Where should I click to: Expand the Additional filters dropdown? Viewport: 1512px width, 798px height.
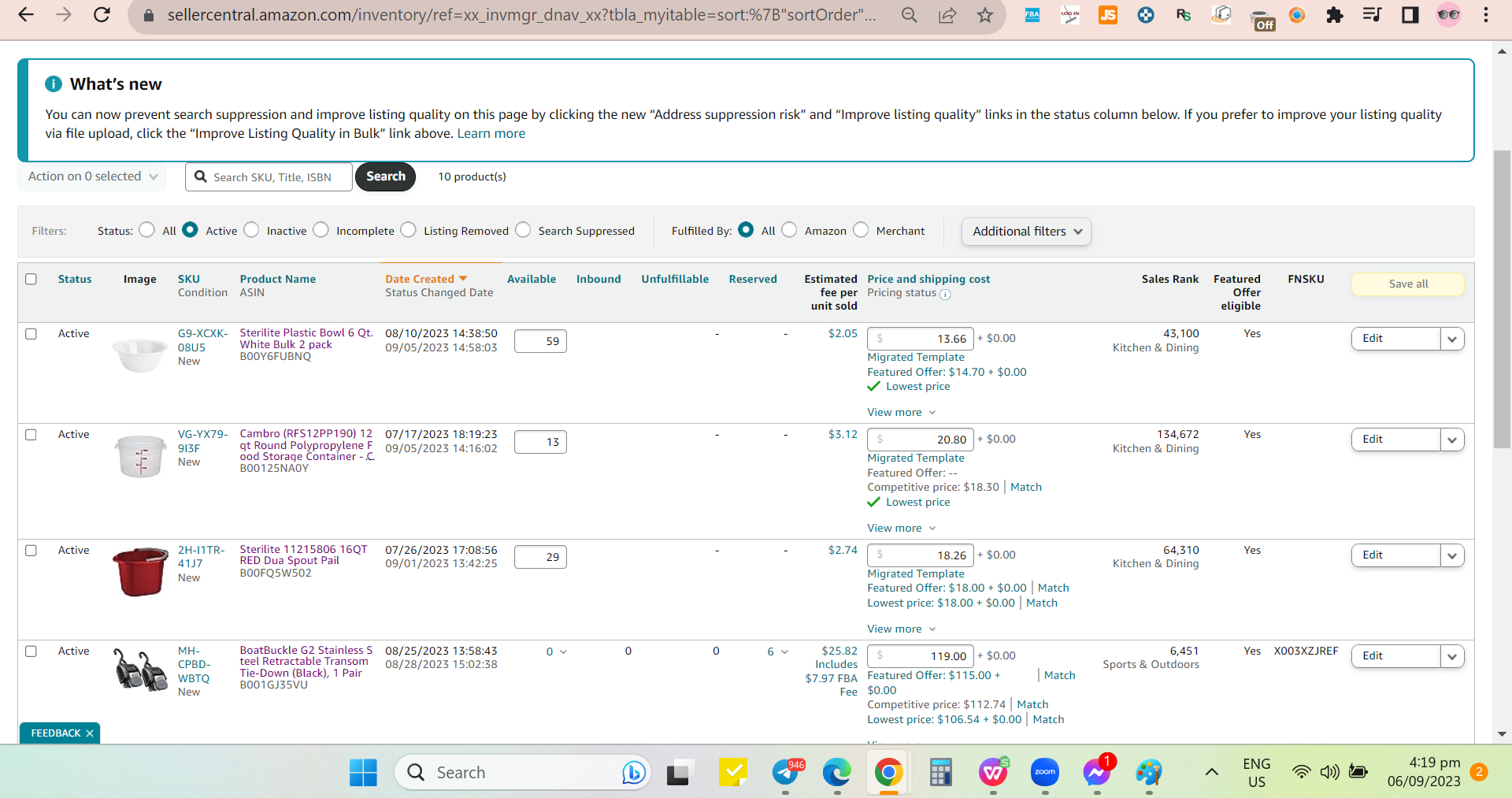click(1026, 231)
